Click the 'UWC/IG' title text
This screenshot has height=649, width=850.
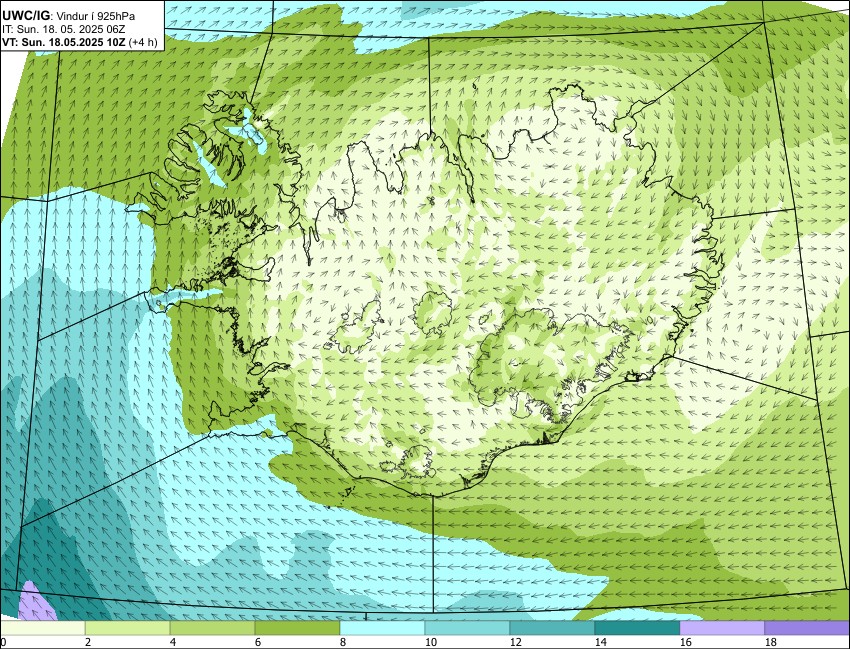(x=28, y=16)
